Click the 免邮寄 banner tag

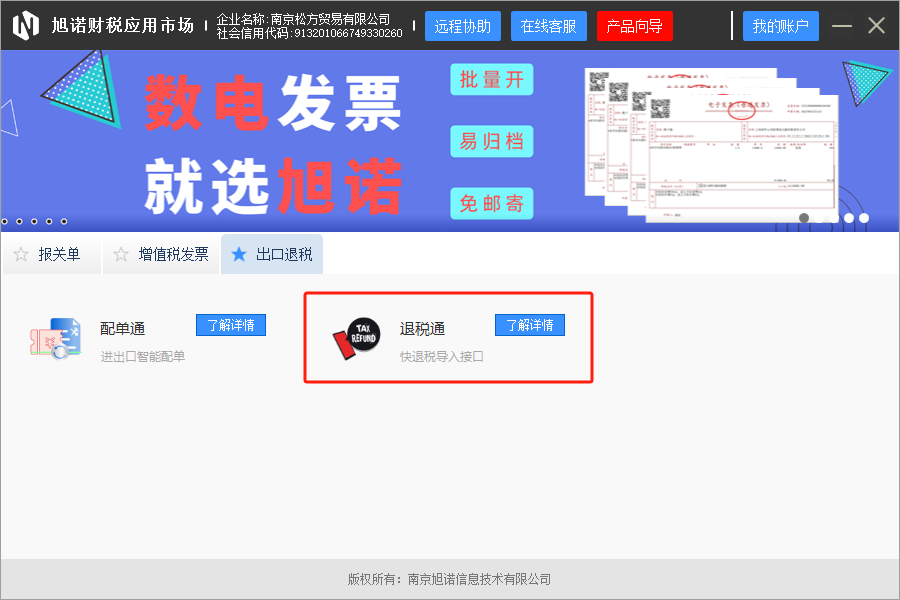tap(492, 203)
